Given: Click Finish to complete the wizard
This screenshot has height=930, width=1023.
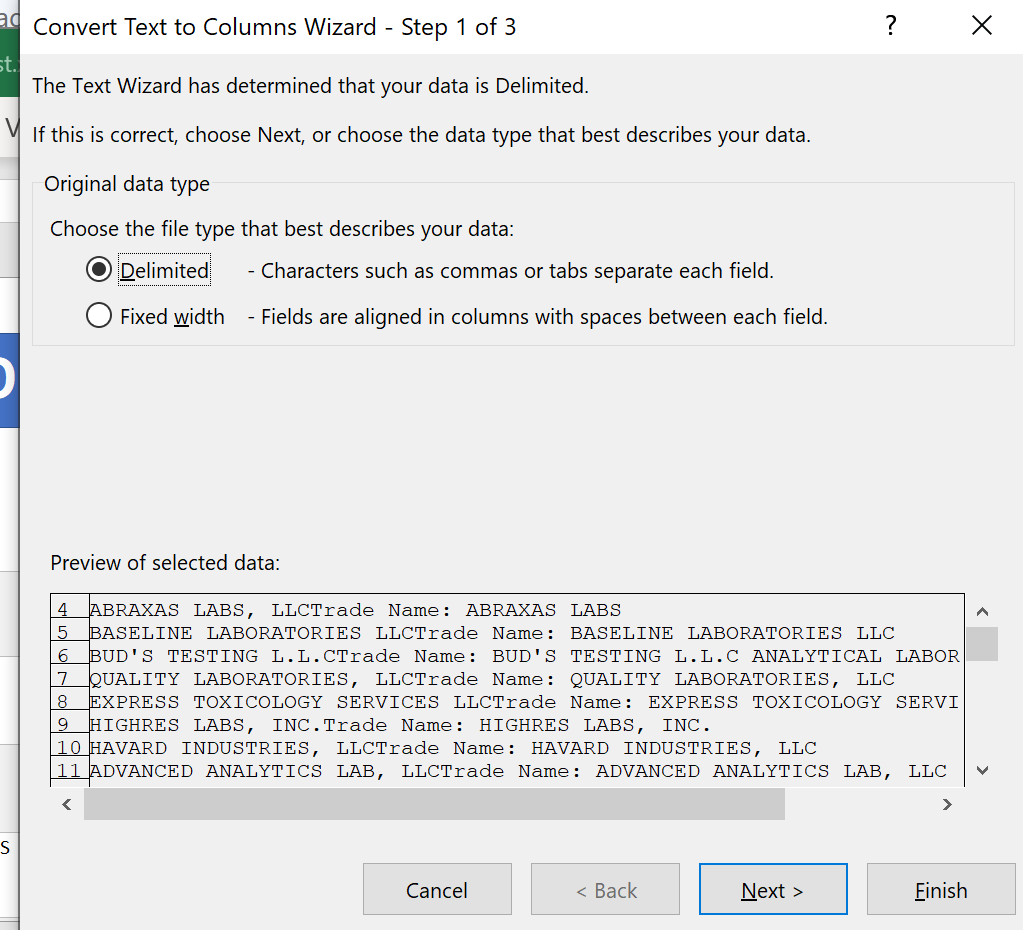Looking at the screenshot, I should click(940, 890).
